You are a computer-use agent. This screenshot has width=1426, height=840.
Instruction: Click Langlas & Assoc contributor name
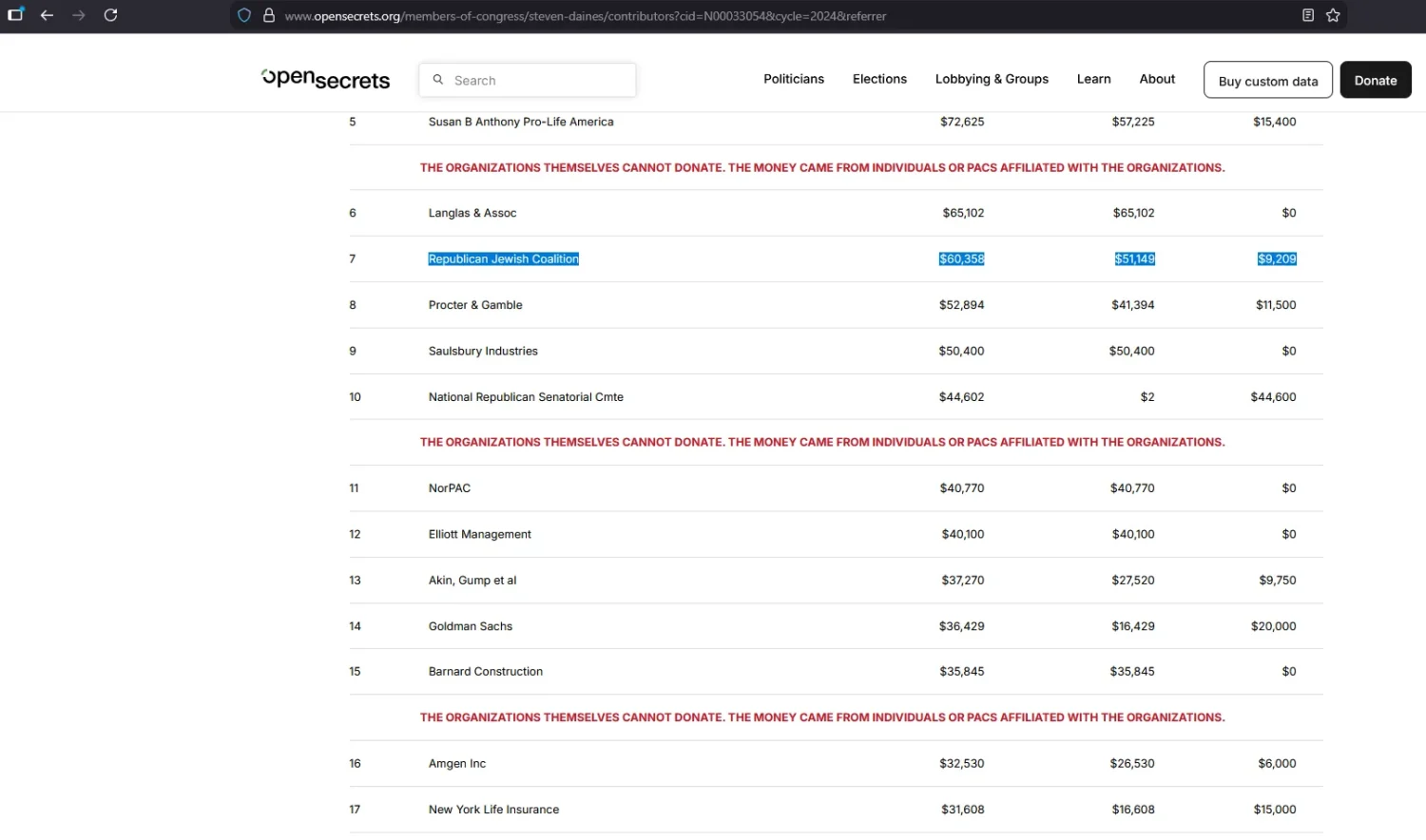[472, 213]
